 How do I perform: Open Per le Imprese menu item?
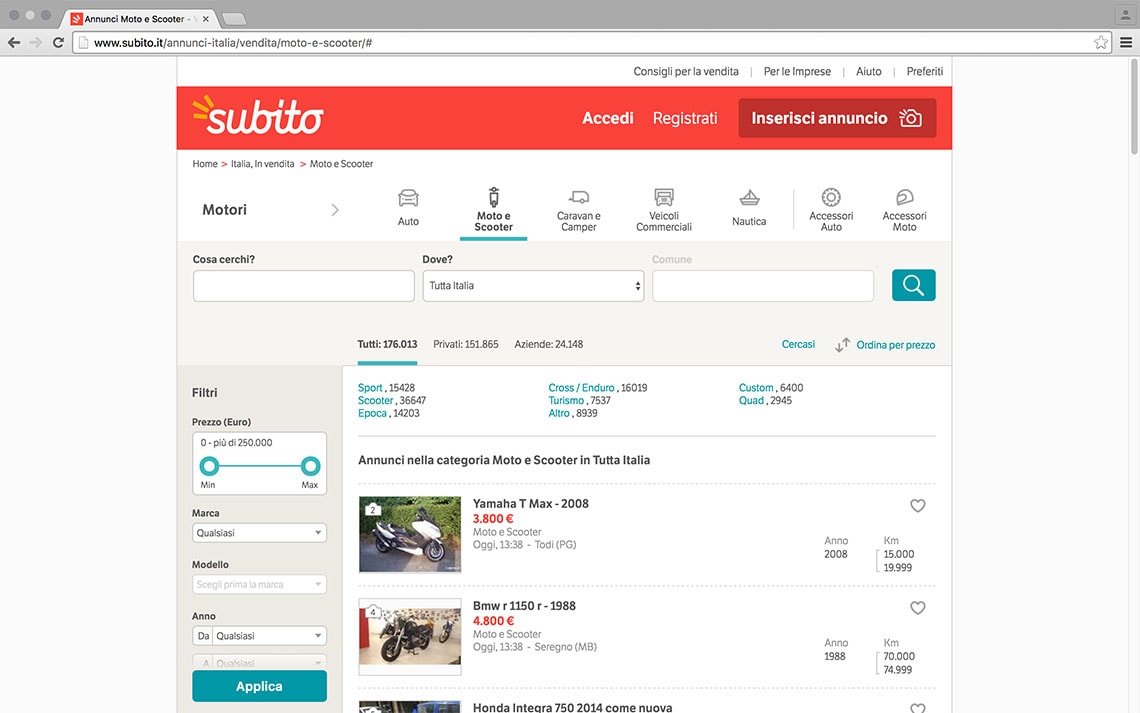point(797,71)
